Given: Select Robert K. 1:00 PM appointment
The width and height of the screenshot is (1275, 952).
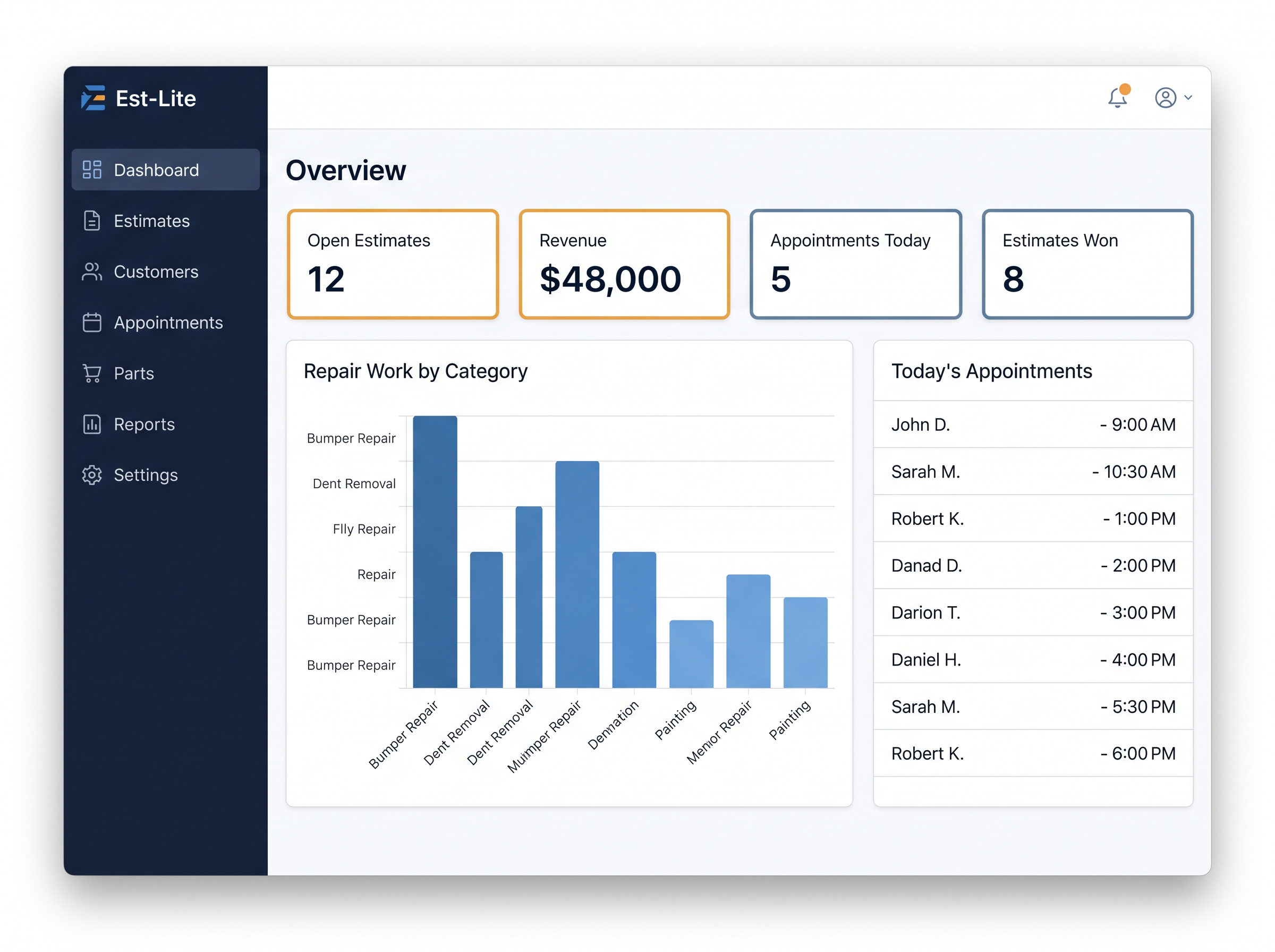Looking at the screenshot, I should (1033, 518).
